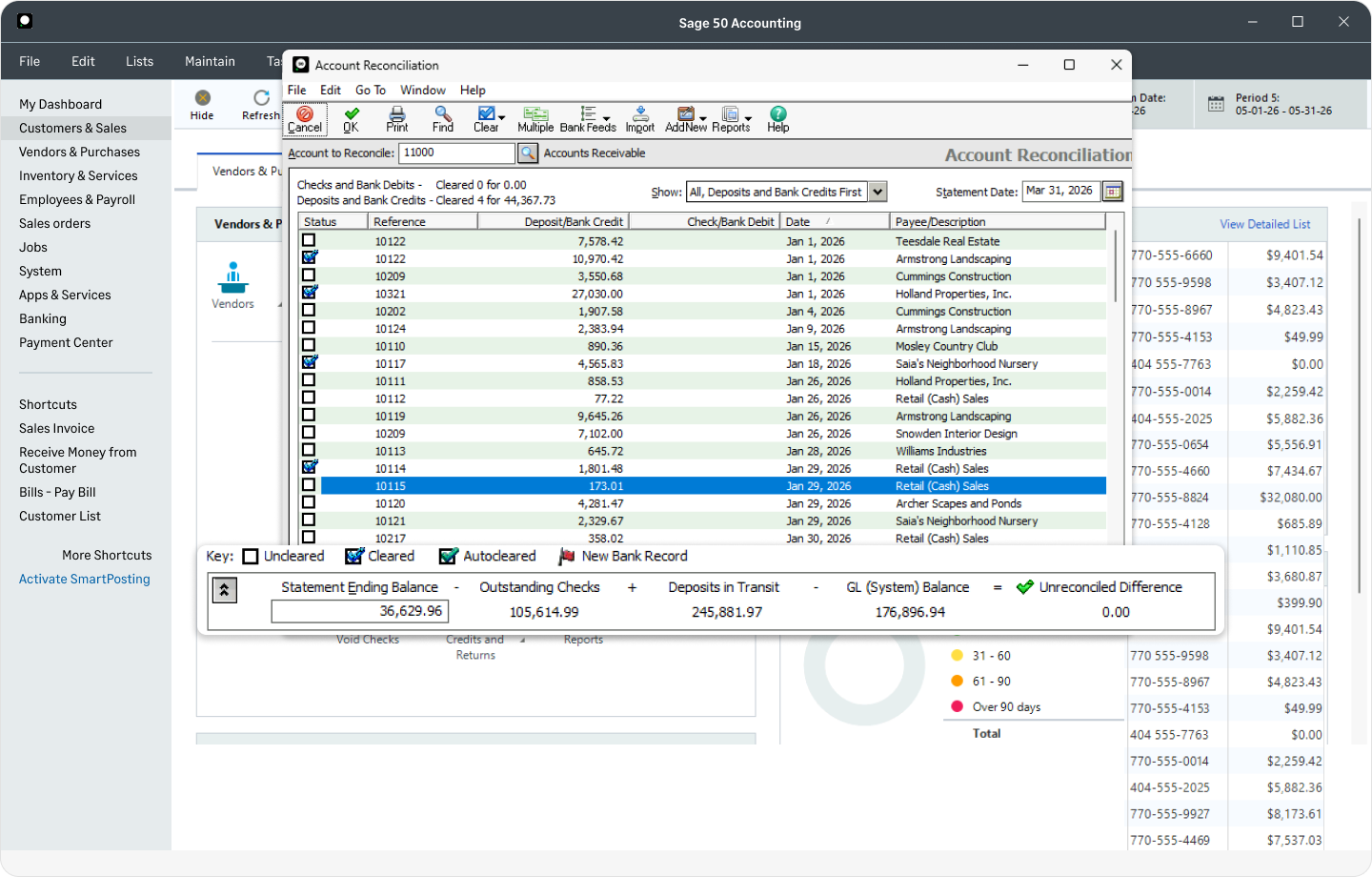This screenshot has height=877, width=1372.
Task: Click the OK green checkmark icon
Action: [352, 114]
